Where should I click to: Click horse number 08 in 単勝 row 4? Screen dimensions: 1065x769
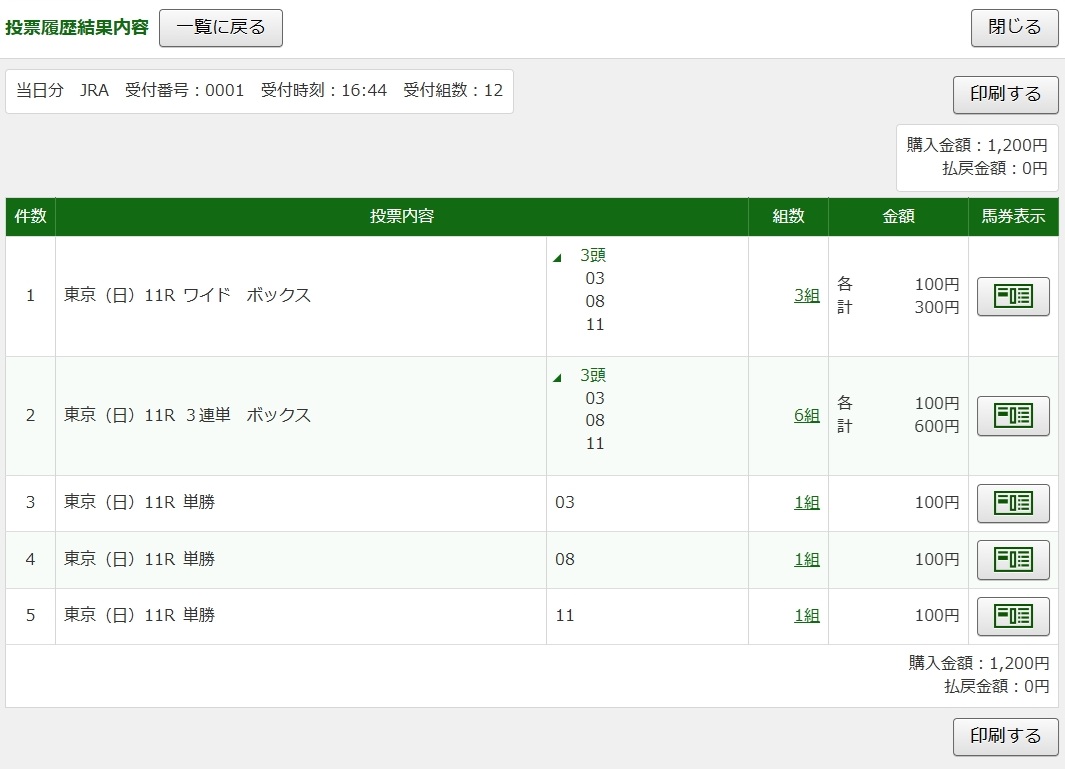pyautogui.click(x=565, y=559)
